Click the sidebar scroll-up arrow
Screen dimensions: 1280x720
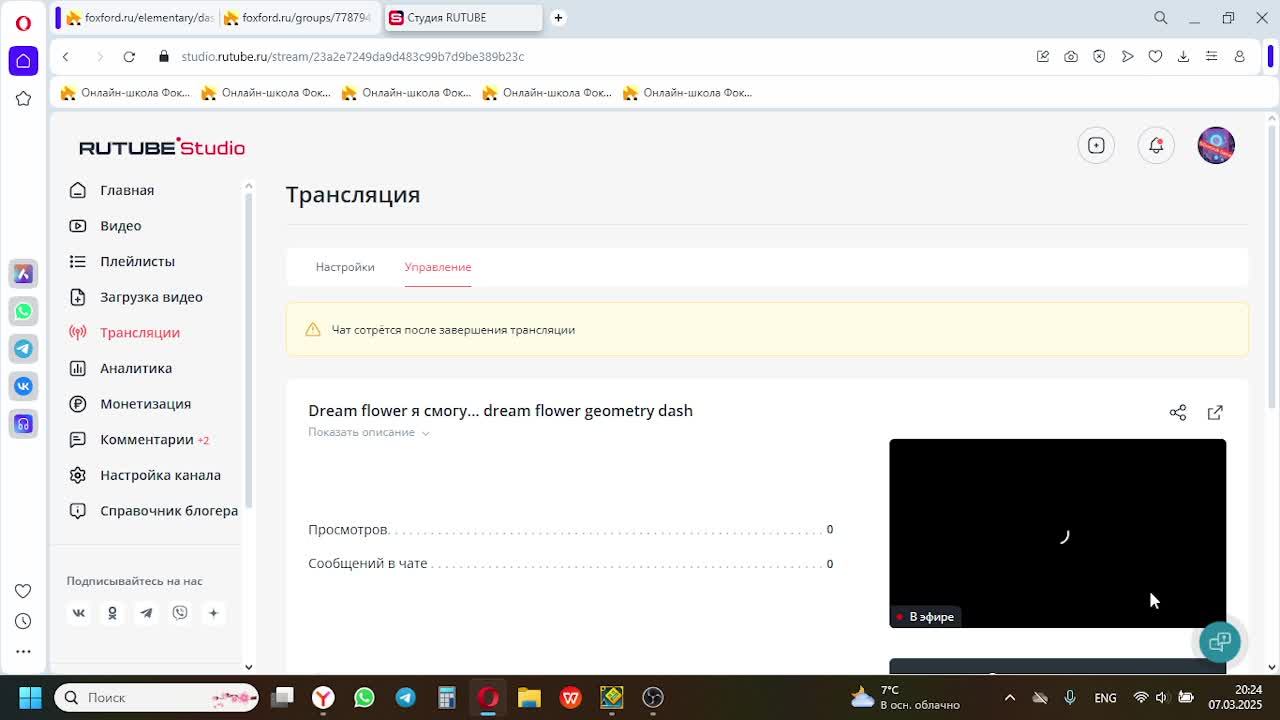248,186
